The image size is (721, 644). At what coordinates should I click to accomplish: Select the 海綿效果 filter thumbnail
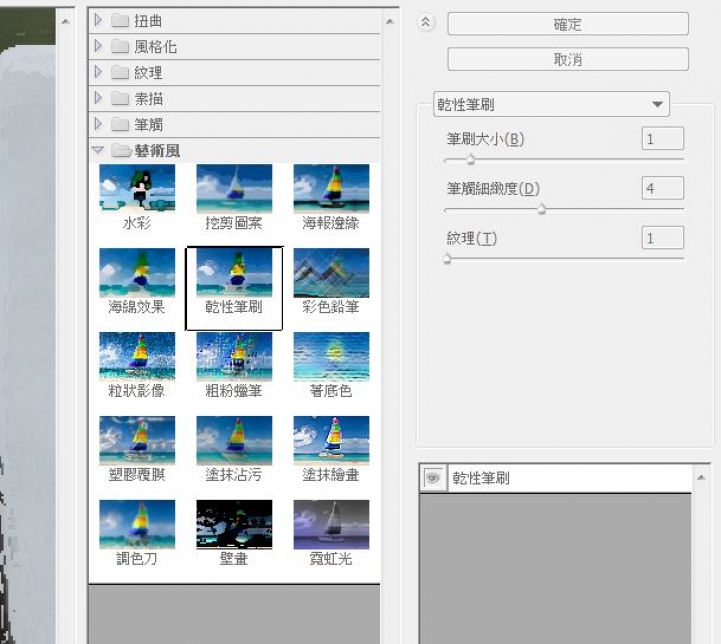tap(137, 273)
